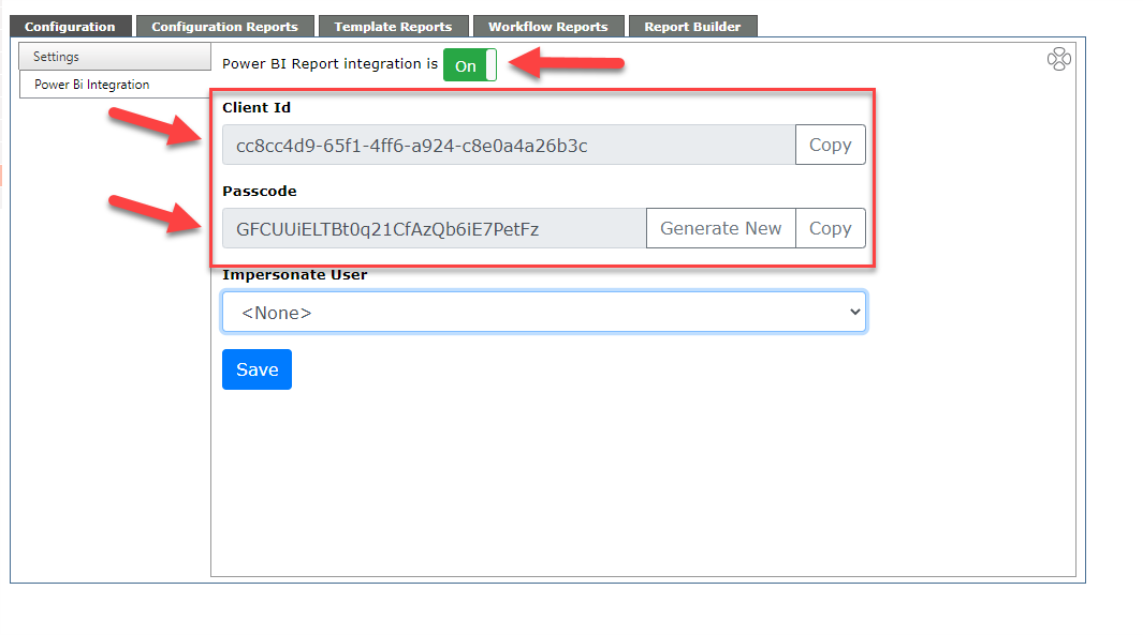Click inside the Client Id field
The width and height of the screenshot is (1143, 635).
509,144
